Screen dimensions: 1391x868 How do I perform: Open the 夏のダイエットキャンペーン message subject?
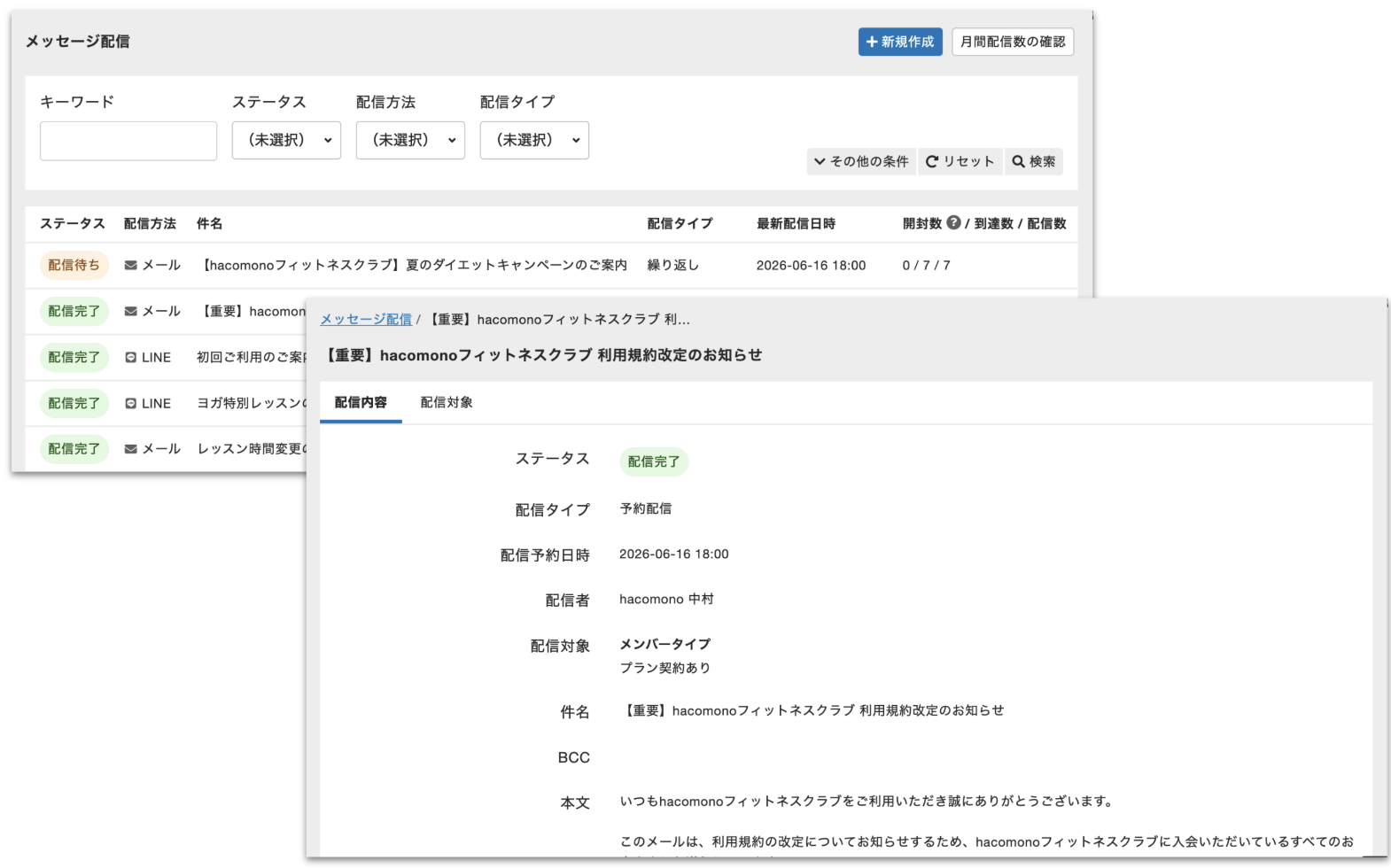pyautogui.click(x=414, y=265)
